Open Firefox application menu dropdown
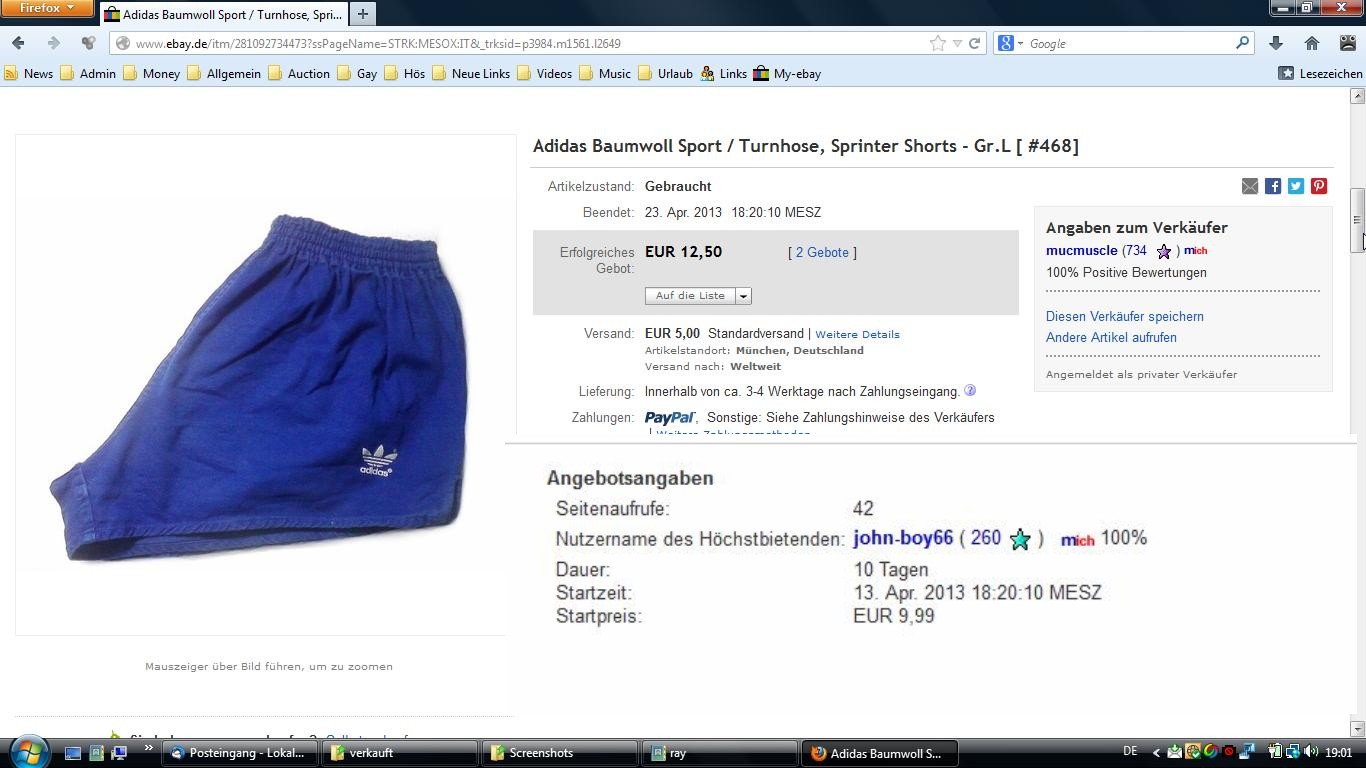1366x768 pixels. click(47, 8)
